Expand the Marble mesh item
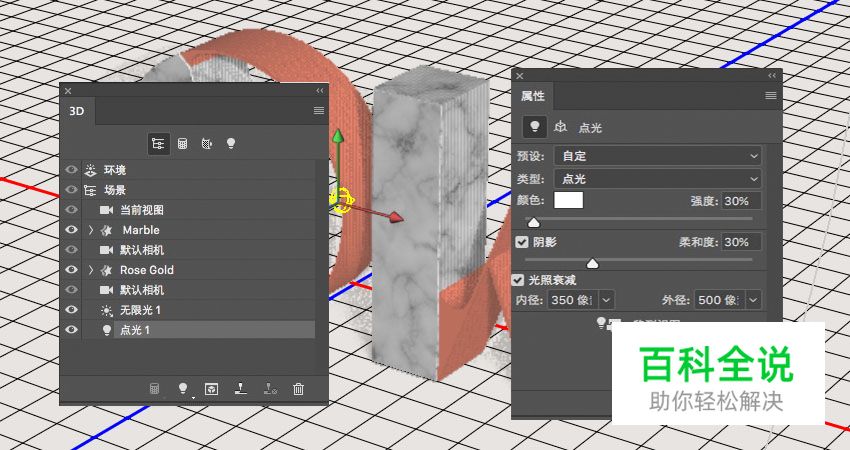The width and height of the screenshot is (850, 450). pyautogui.click(x=91, y=230)
